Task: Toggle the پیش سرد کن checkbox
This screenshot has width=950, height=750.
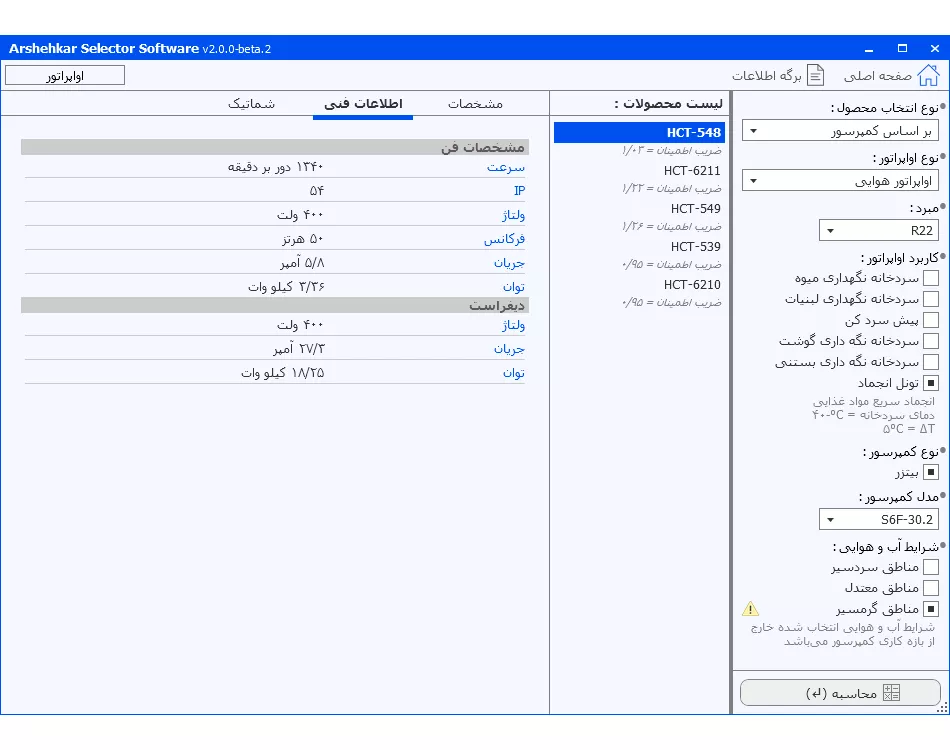Action: click(x=930, y=320)
